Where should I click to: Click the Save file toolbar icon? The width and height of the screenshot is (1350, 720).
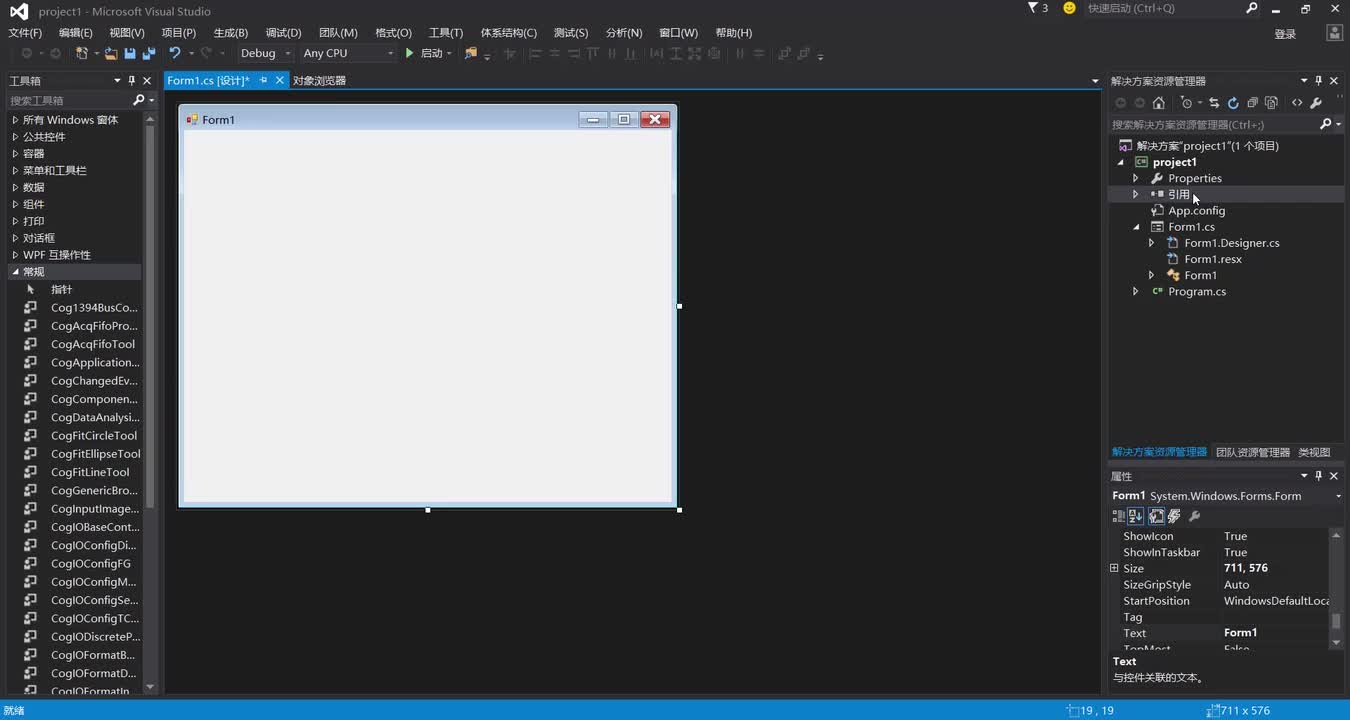[130, 53]
